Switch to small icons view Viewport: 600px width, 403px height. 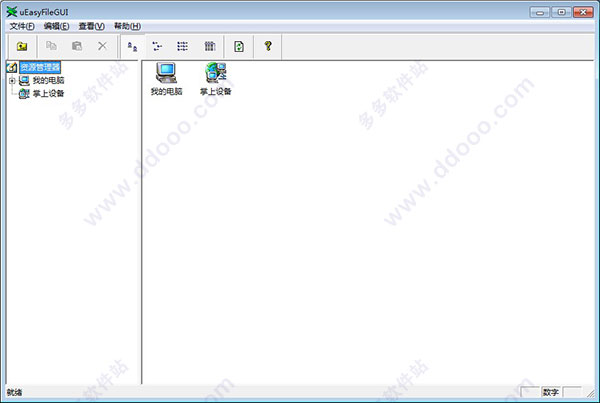pyautogui.click(x=157, y=47)
